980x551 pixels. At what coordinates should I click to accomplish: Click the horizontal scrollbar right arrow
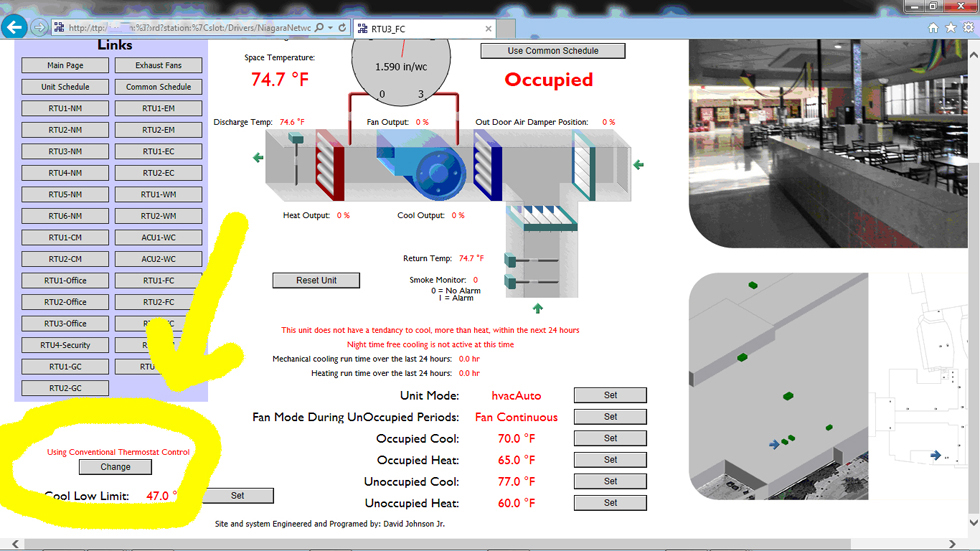pyautogui.click(x=952, y=544)
